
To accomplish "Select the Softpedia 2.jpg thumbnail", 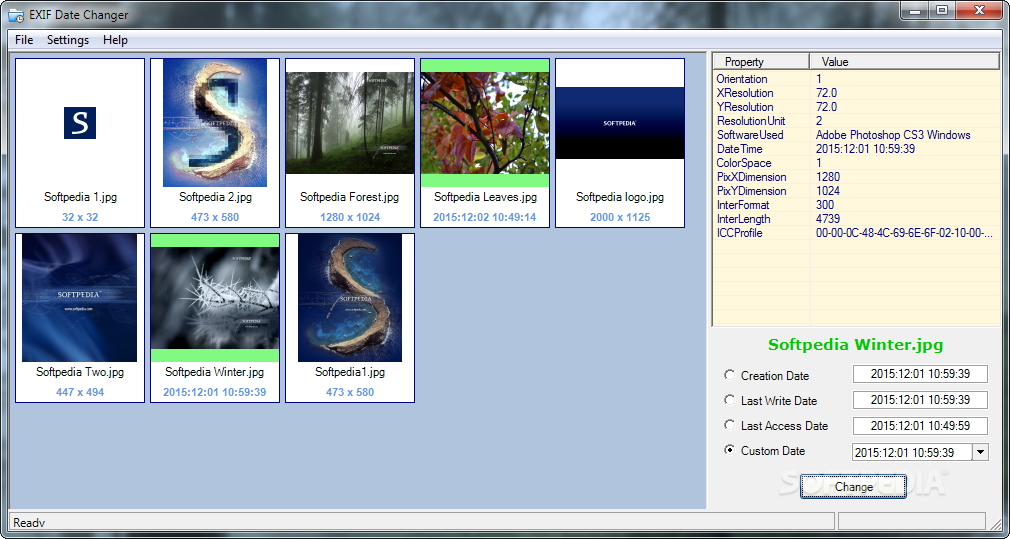I will 215,143.
